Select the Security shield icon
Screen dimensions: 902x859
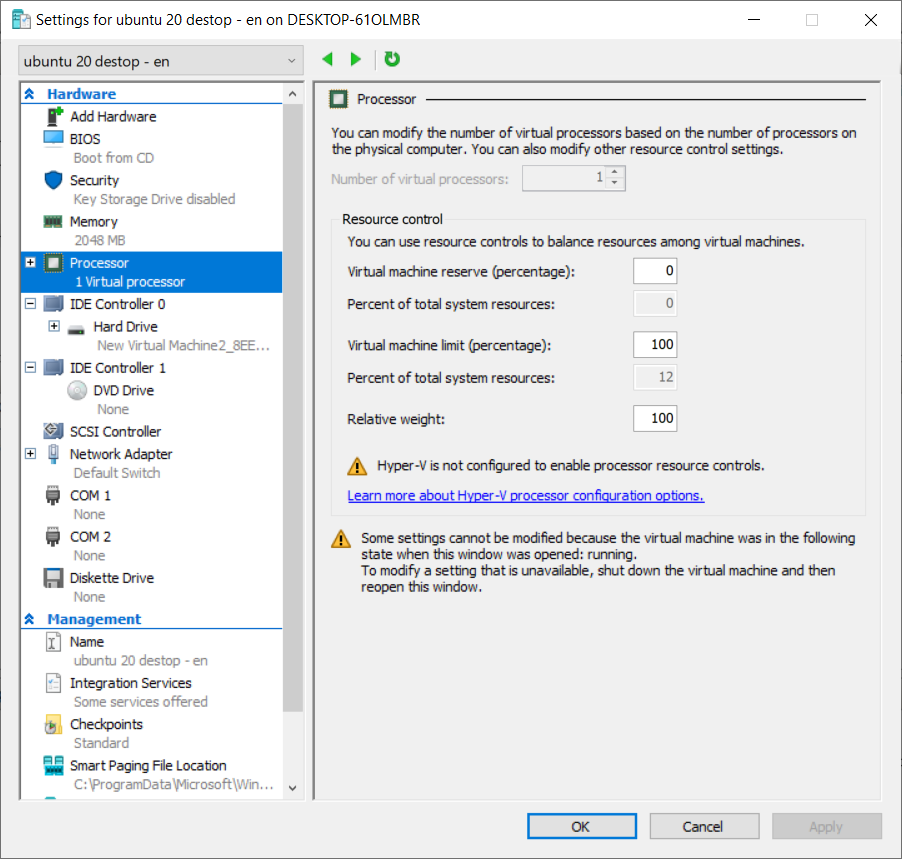(x=53, y=180)
